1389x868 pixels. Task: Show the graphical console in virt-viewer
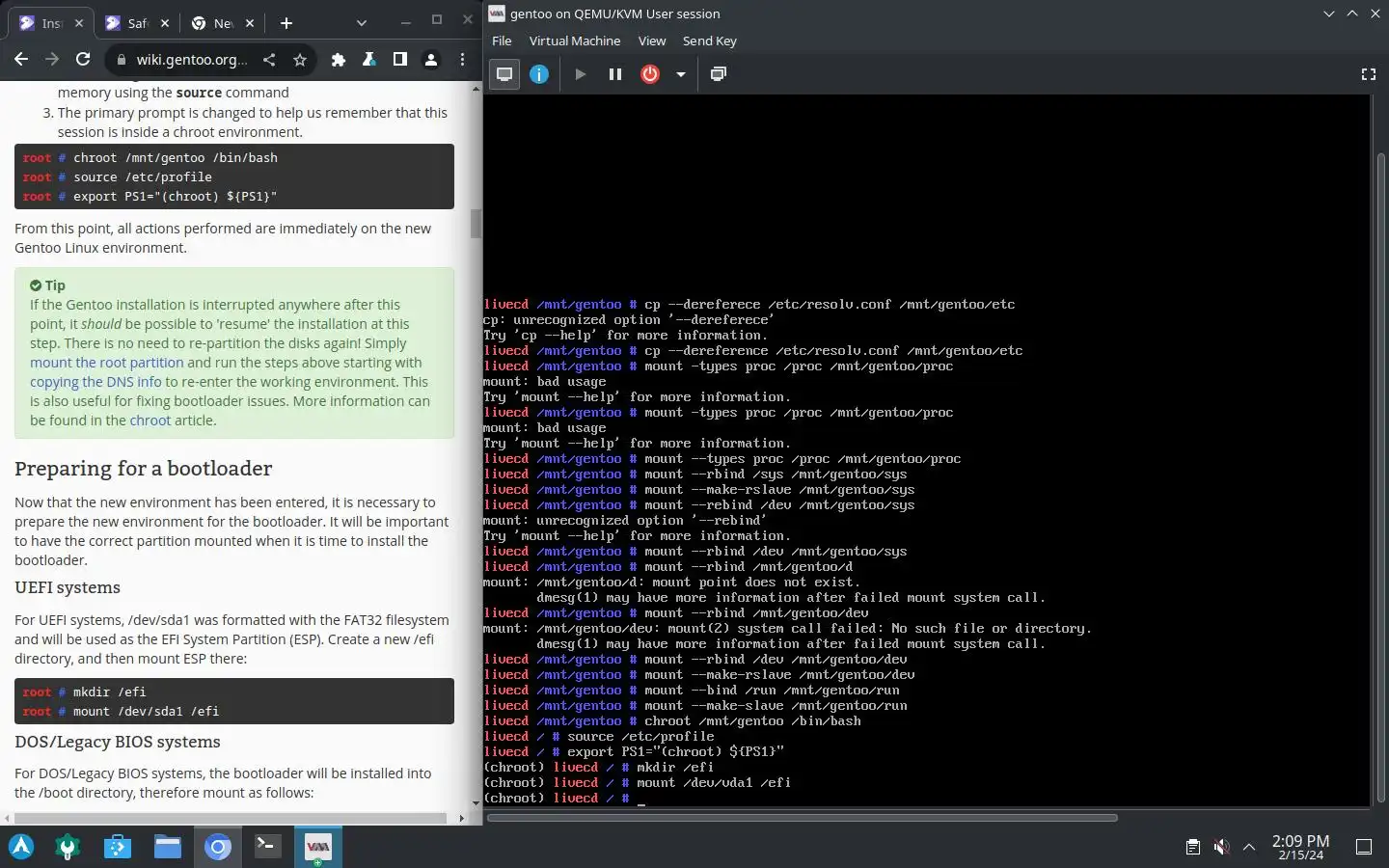tap(504, 74)
